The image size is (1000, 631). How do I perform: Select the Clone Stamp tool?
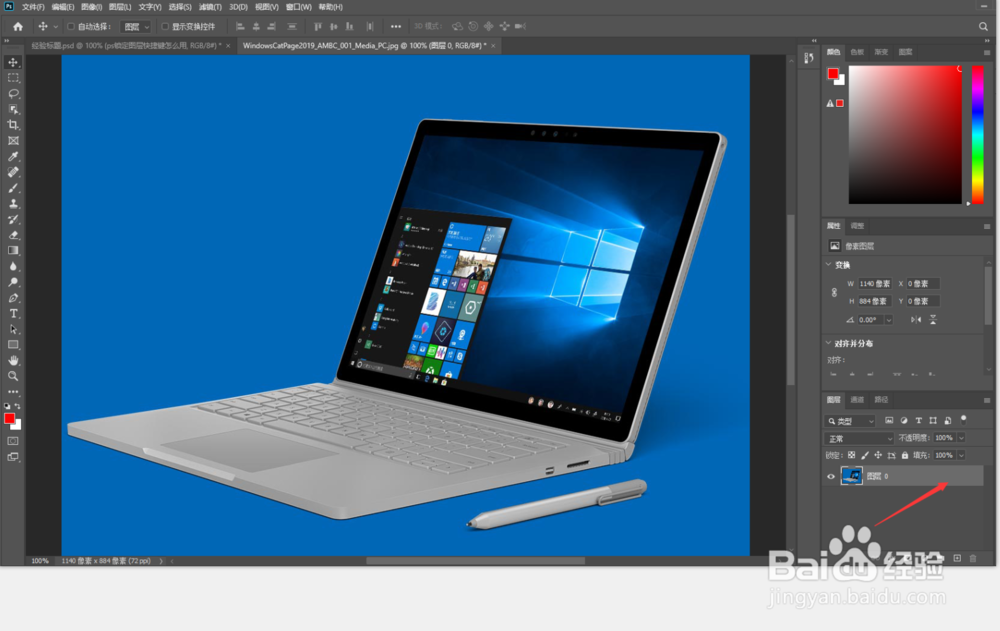pos(13,204)
